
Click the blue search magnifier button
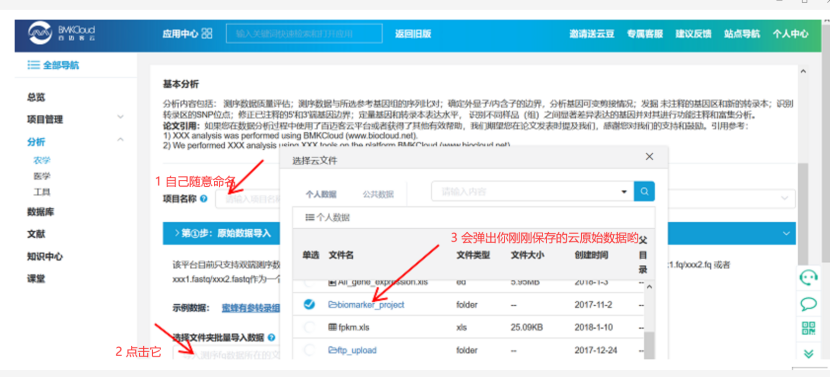point(644,192)
